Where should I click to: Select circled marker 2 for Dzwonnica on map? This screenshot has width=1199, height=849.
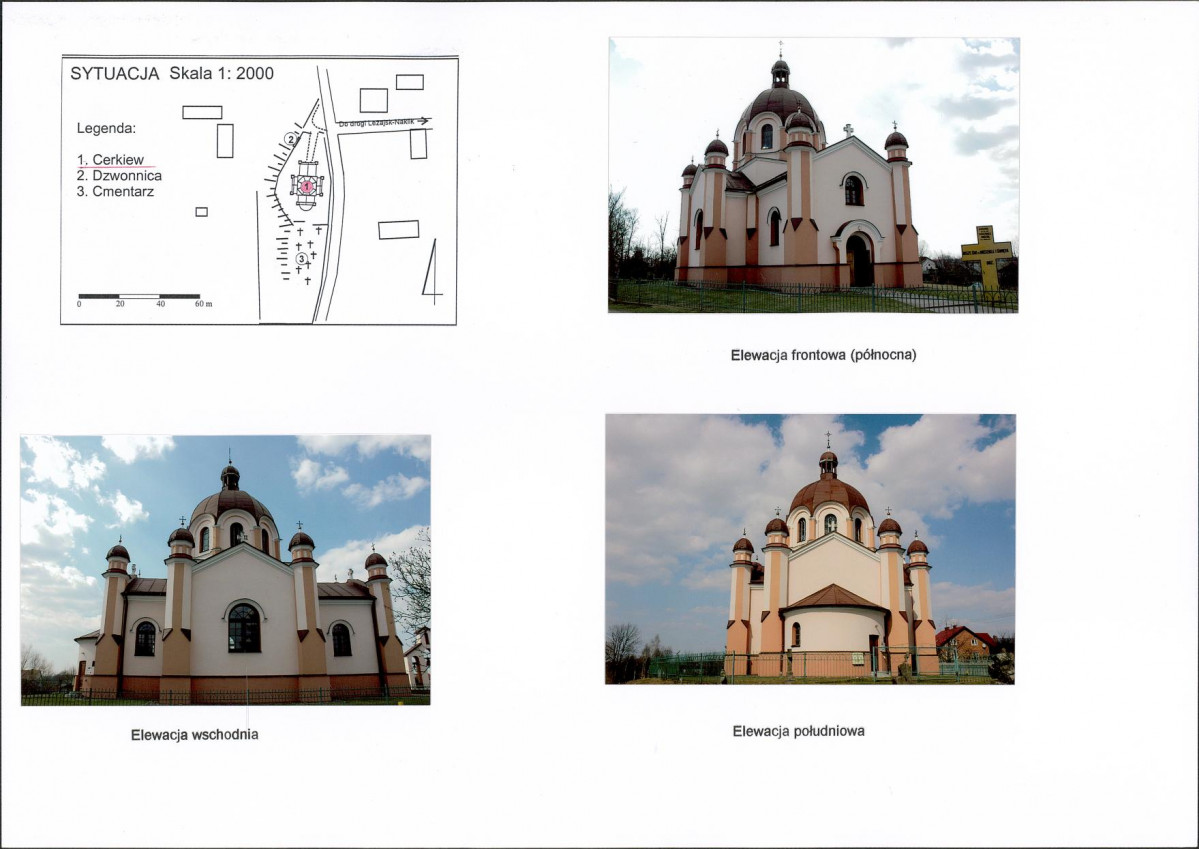coord(291,138)
